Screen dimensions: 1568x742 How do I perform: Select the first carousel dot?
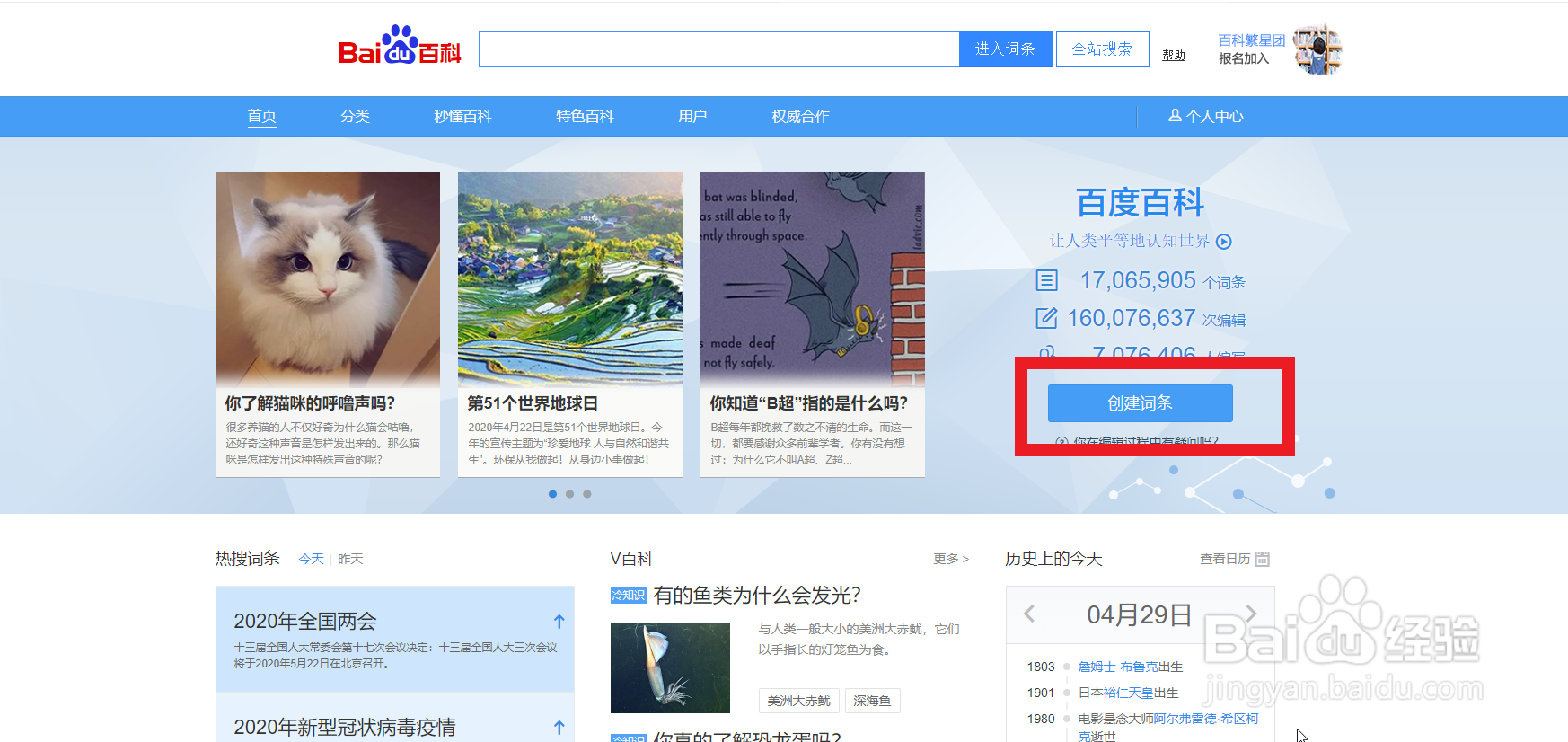click(x=552, y=494)
